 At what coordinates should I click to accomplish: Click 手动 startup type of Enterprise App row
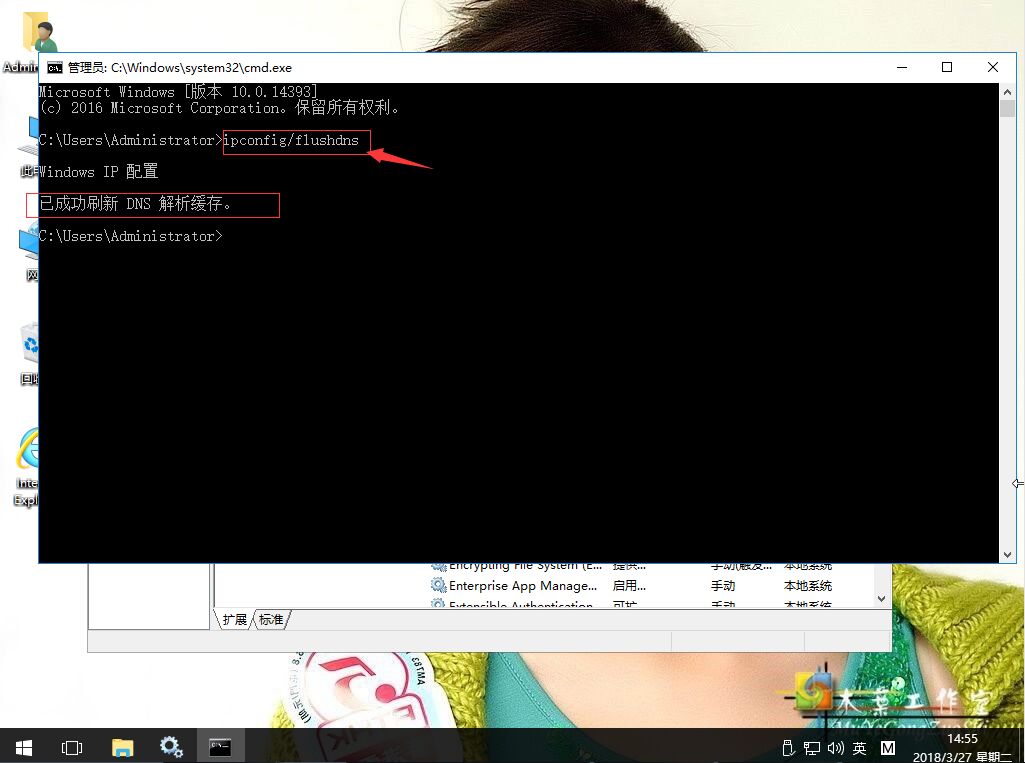click(723, 586)
